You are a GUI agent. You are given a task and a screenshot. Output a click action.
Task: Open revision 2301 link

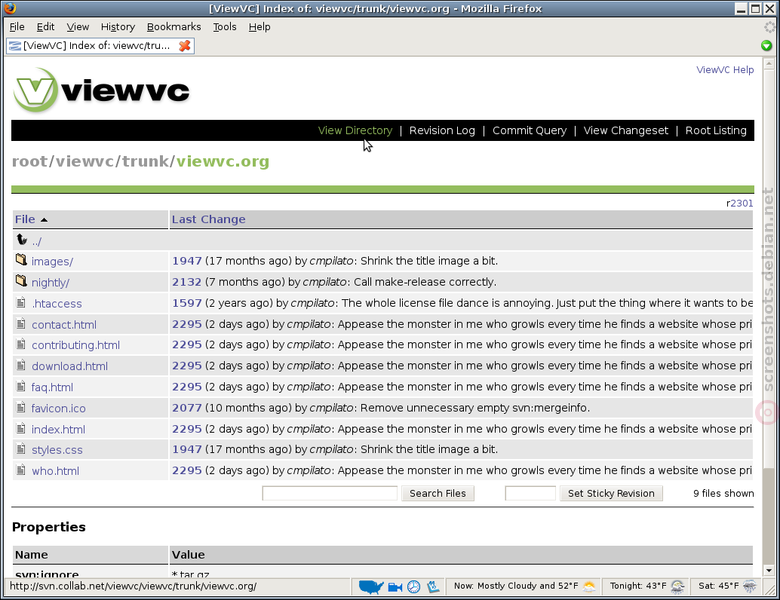coord(741,203)
